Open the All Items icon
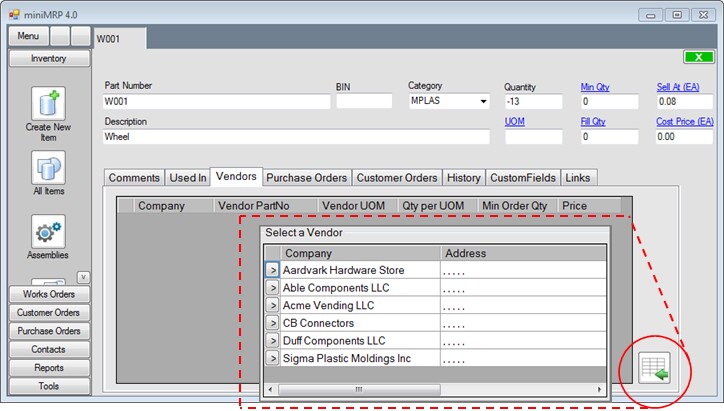 point(48,168)
